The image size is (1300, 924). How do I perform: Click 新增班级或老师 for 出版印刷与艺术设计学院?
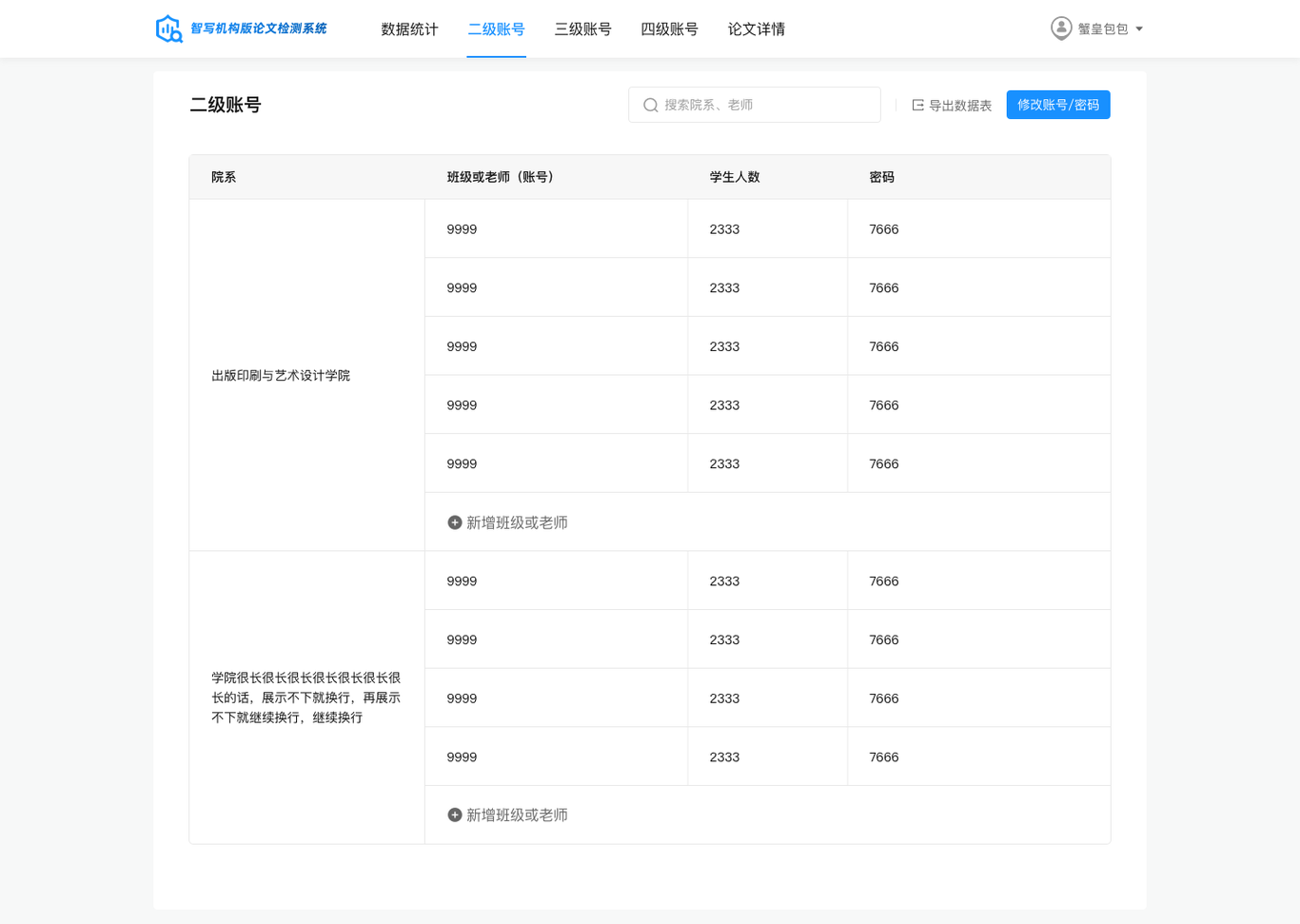507,522
